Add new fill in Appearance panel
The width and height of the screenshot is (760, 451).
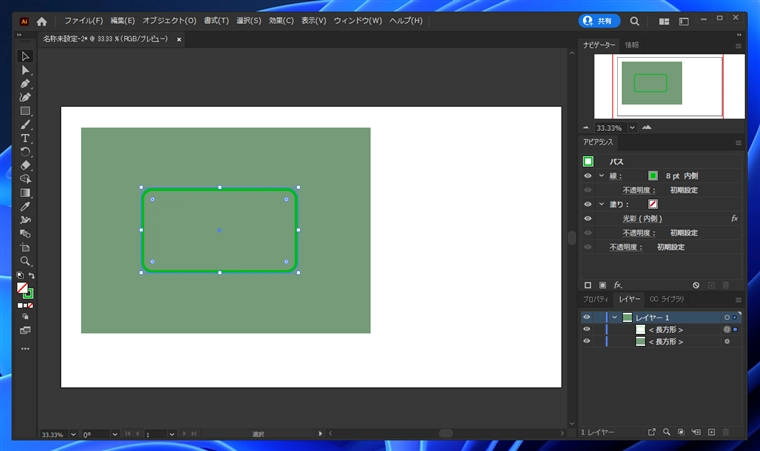click(602, 285)
